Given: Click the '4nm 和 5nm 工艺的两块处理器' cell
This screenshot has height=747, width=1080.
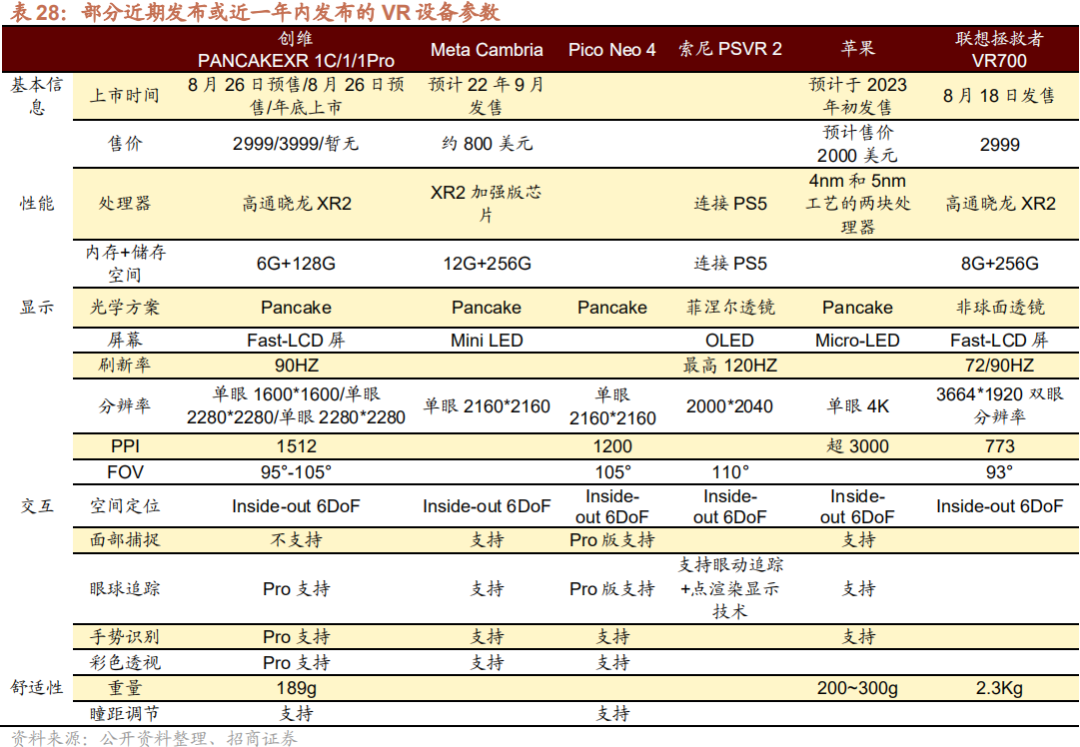Looking at the screenshot, I should pyautogui.click(x=857, y=203).
